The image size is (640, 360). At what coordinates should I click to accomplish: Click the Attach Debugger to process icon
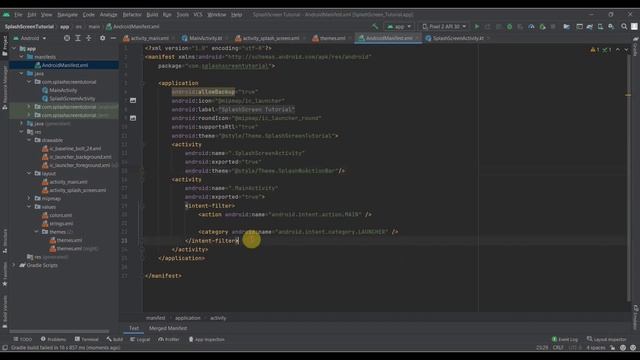tap(542, 27)
